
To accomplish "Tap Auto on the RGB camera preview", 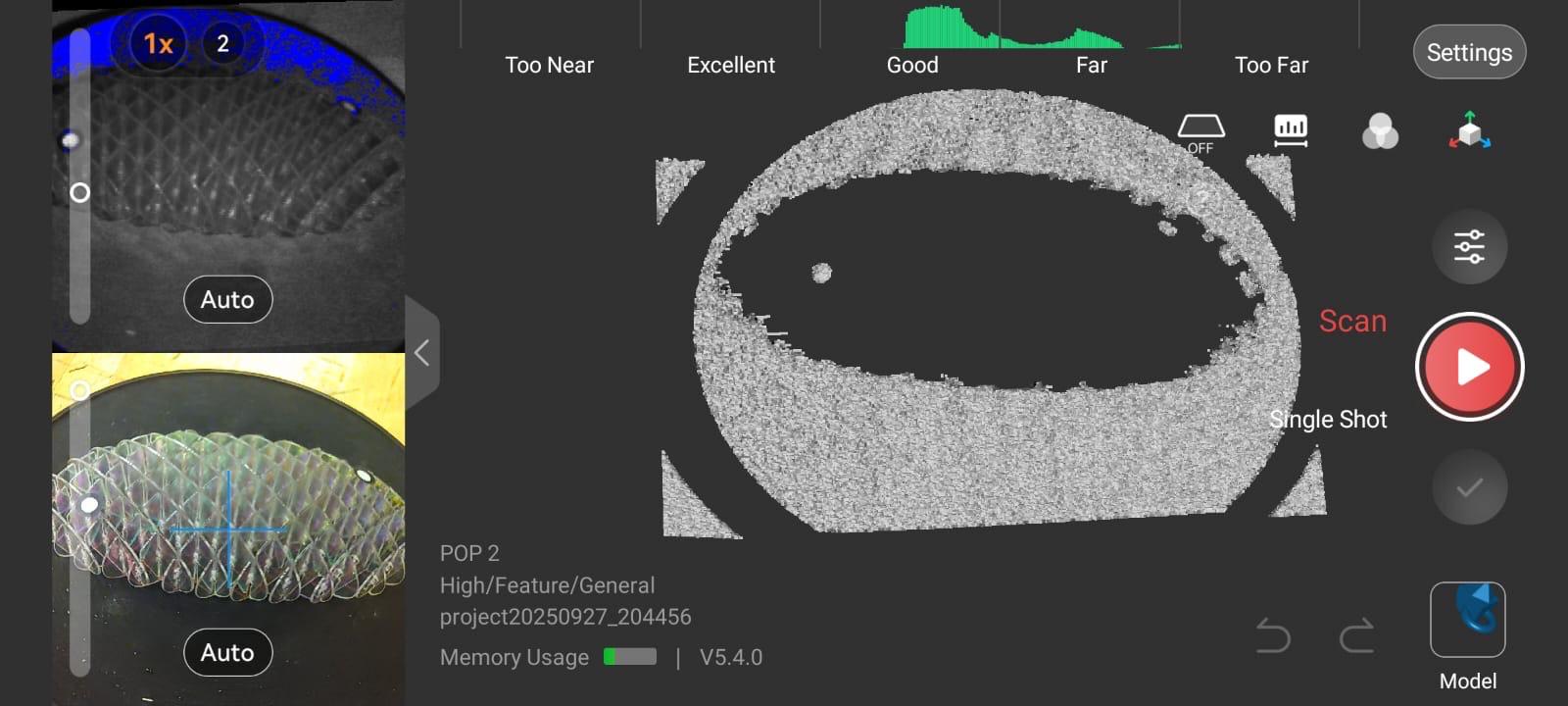I will pyautogui.click(x=227, y=652).
